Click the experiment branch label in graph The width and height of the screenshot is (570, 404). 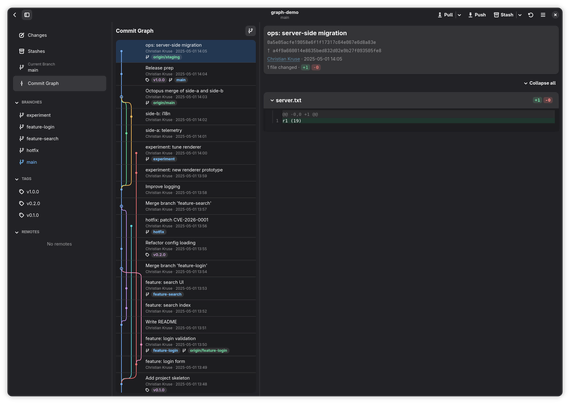(x=164, y=159)
